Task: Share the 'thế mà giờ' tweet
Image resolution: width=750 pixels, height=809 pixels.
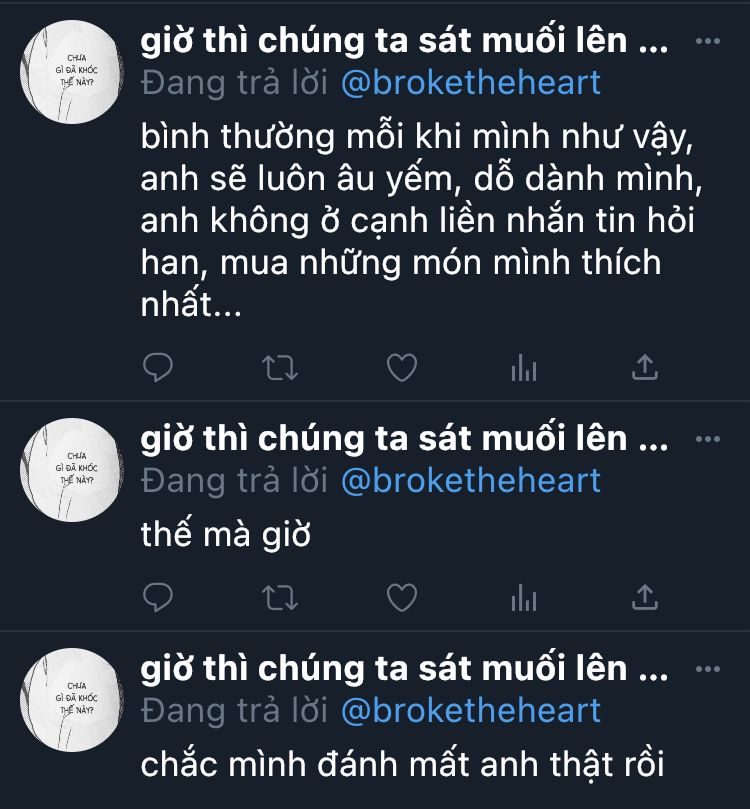Action: point(645,597)
